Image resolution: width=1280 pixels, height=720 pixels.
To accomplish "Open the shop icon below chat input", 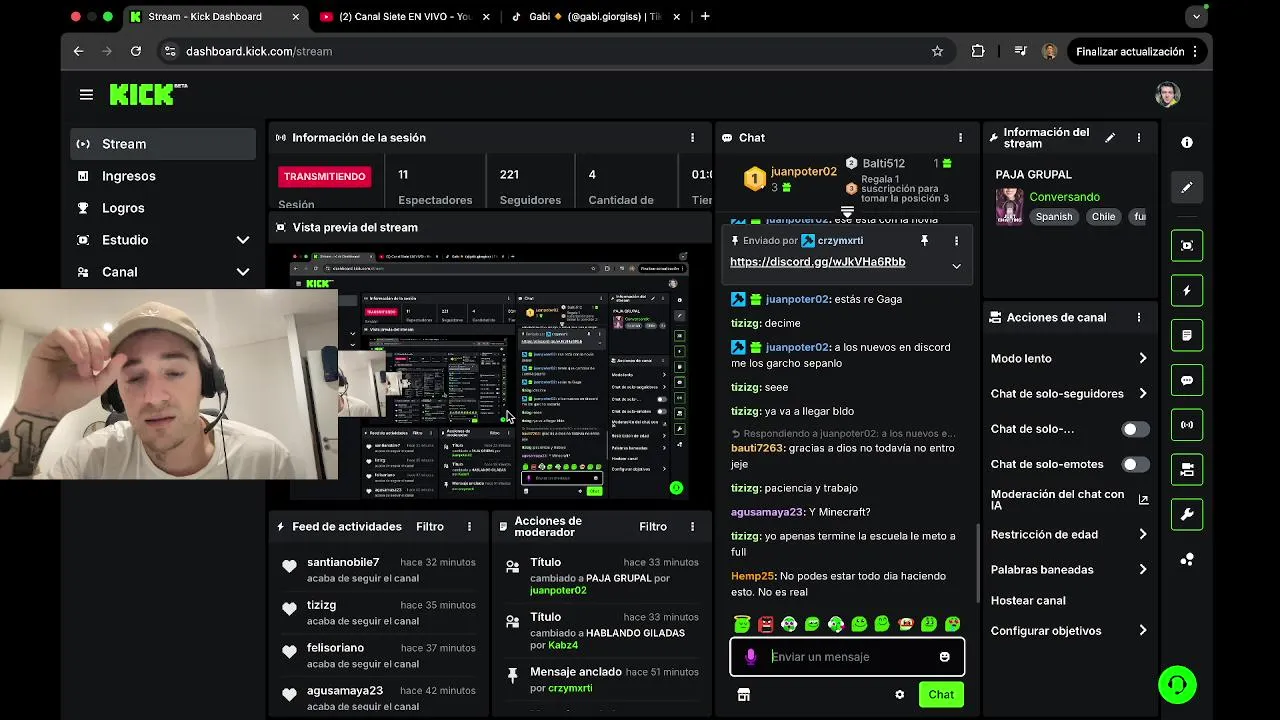I will point(743,695).
